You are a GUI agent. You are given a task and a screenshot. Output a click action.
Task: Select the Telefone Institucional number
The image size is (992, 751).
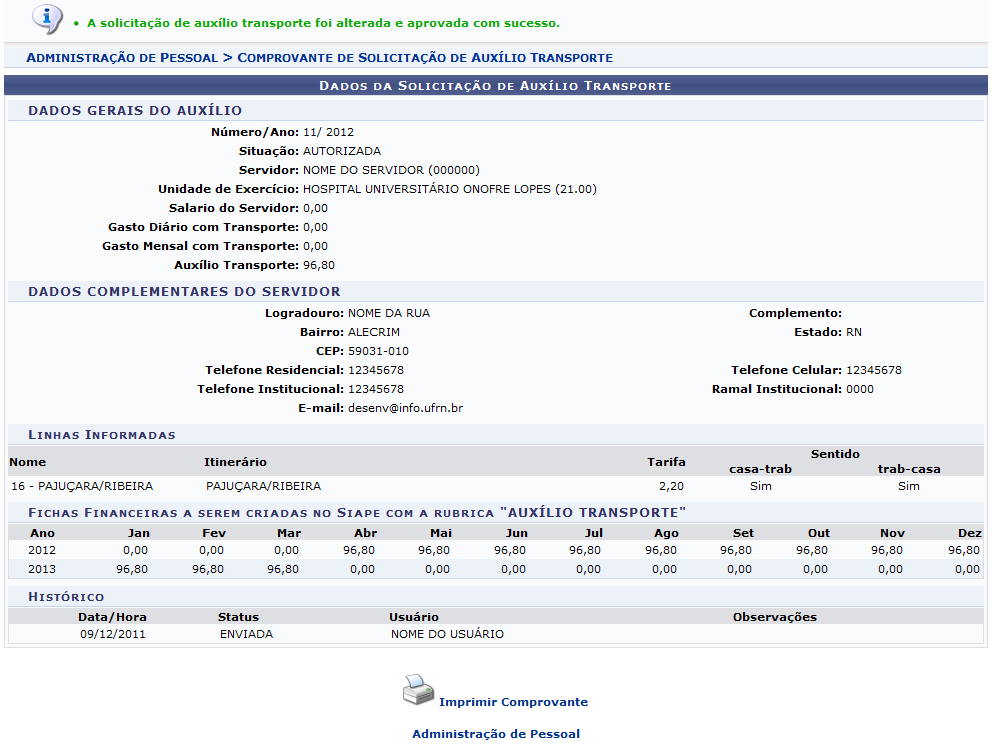(376, 389)
